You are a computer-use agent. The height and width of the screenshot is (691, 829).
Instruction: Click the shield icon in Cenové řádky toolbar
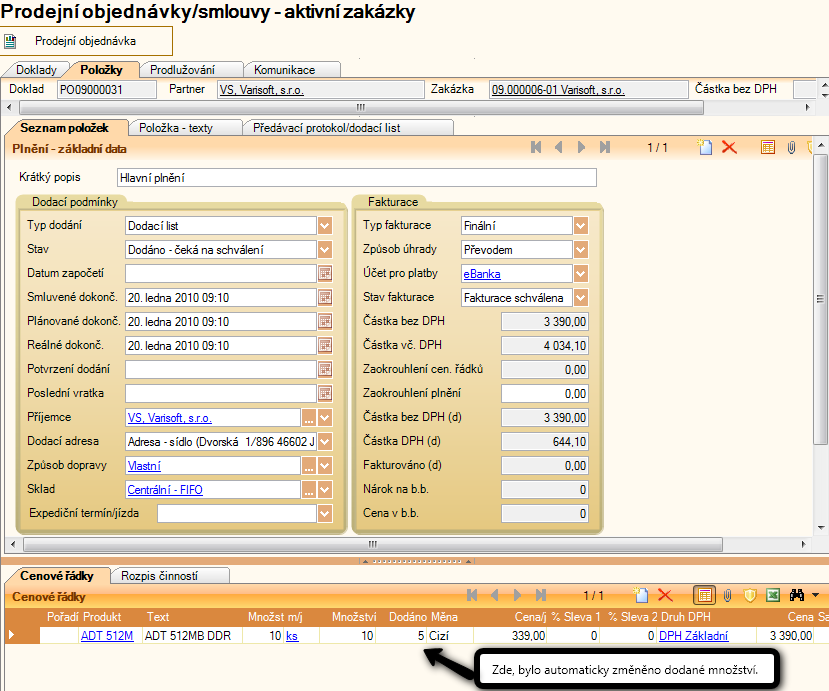[x=750, y=595]
